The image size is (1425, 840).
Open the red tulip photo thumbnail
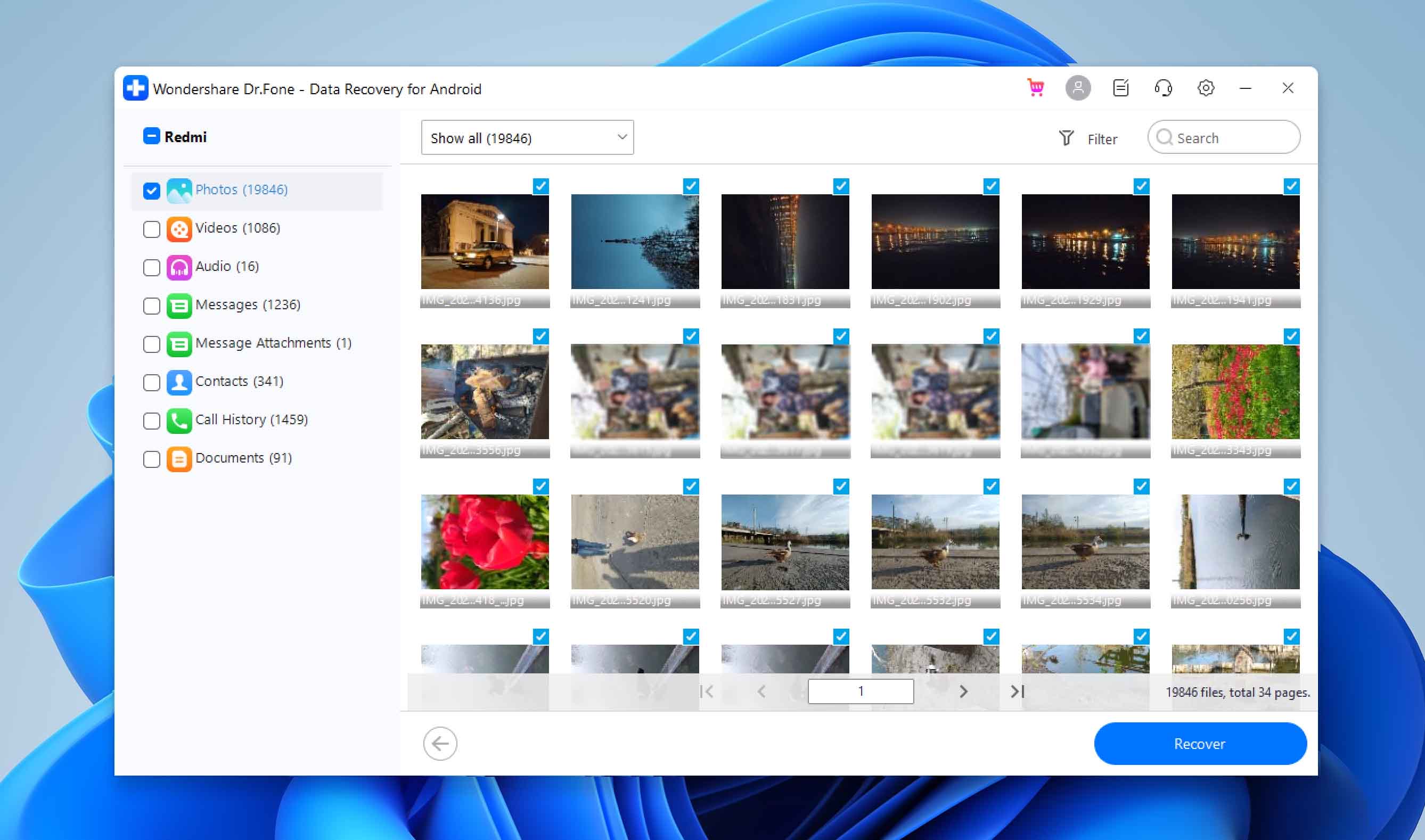tap(485, 542)
